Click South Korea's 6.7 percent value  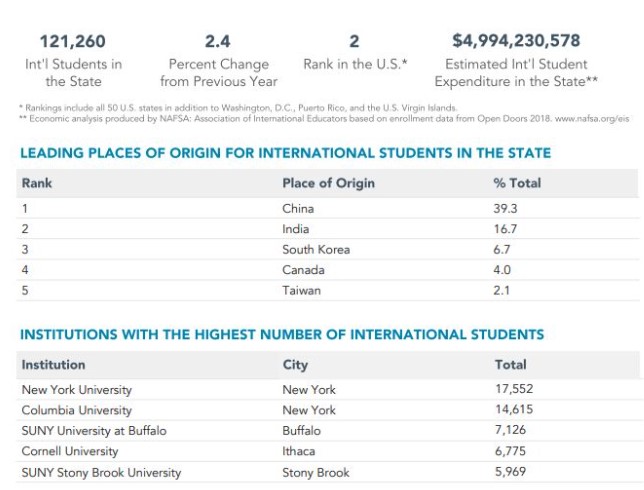(x=503, y=249)
